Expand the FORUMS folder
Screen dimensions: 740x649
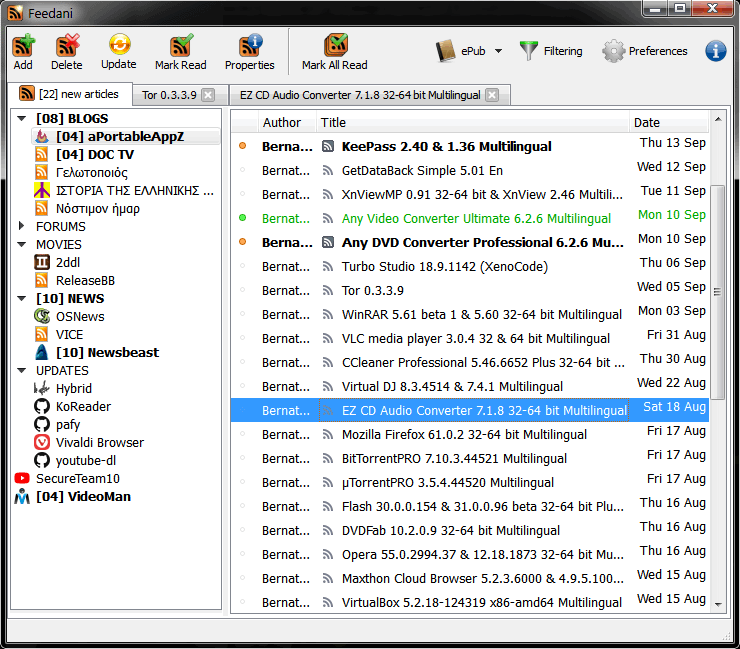(x=24, y=227)
